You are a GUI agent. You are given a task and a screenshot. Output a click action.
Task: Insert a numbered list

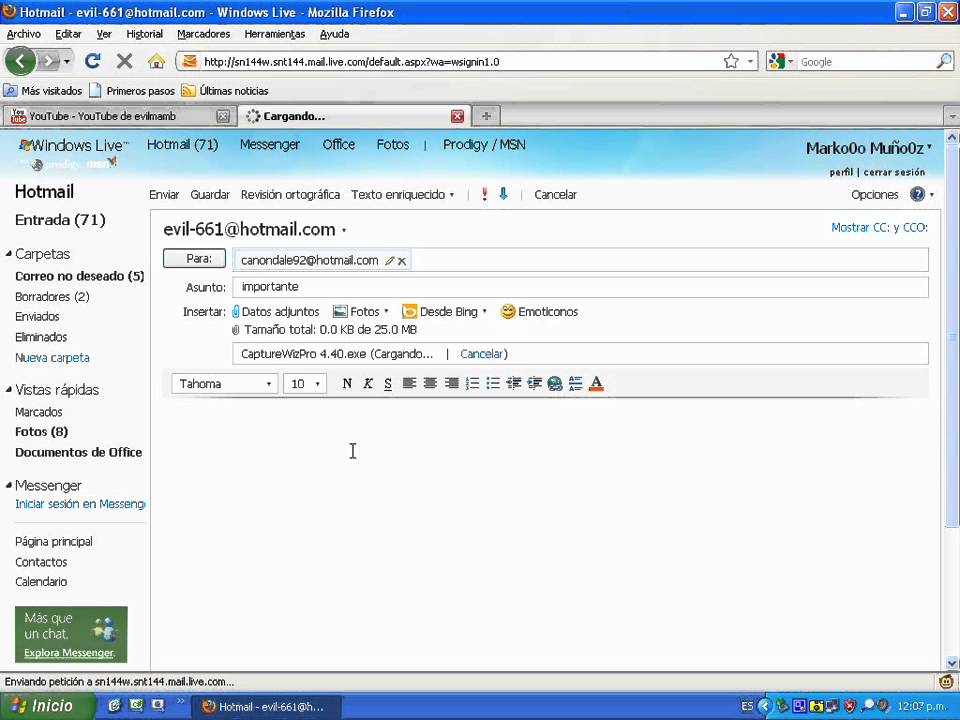pos(472,383)
